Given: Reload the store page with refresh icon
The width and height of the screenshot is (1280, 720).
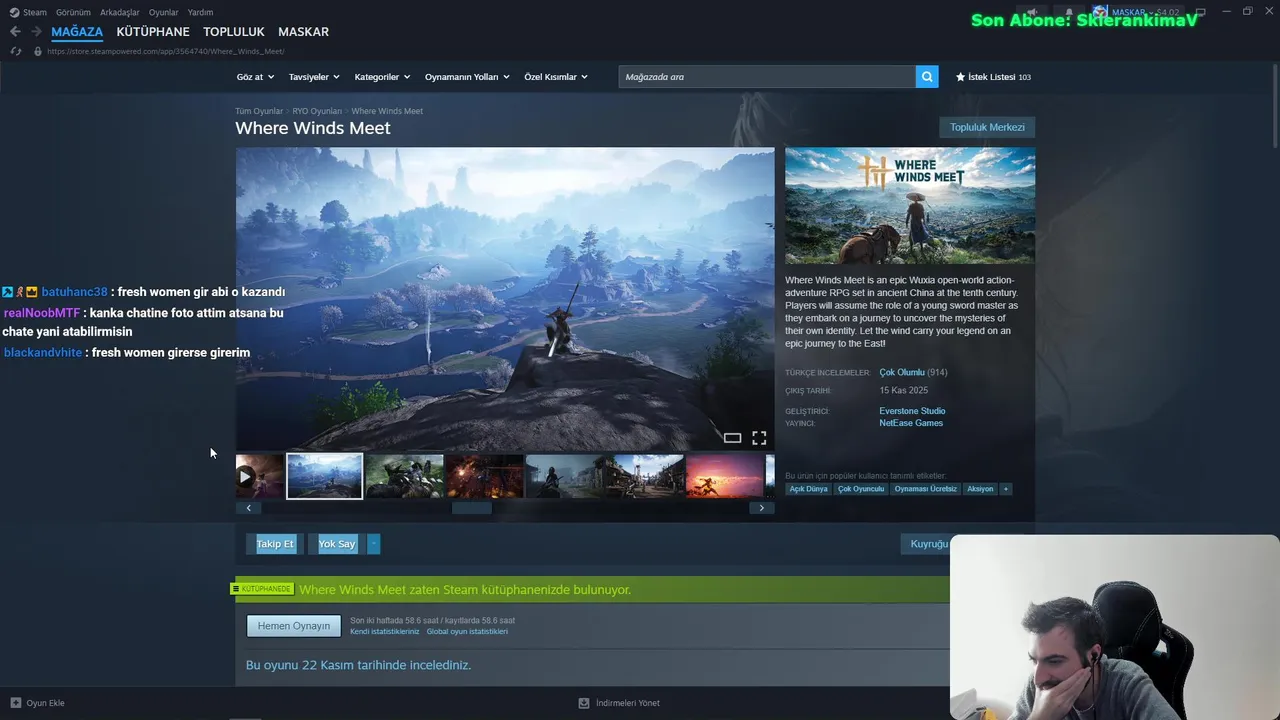Looking at the screenshot, I should click(15, 51).
